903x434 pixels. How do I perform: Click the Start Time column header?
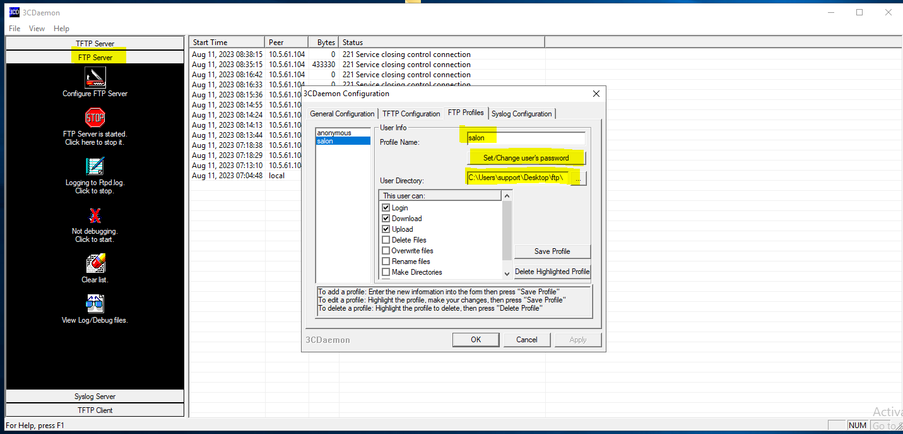pyautogui.click(x=227, y=42)
